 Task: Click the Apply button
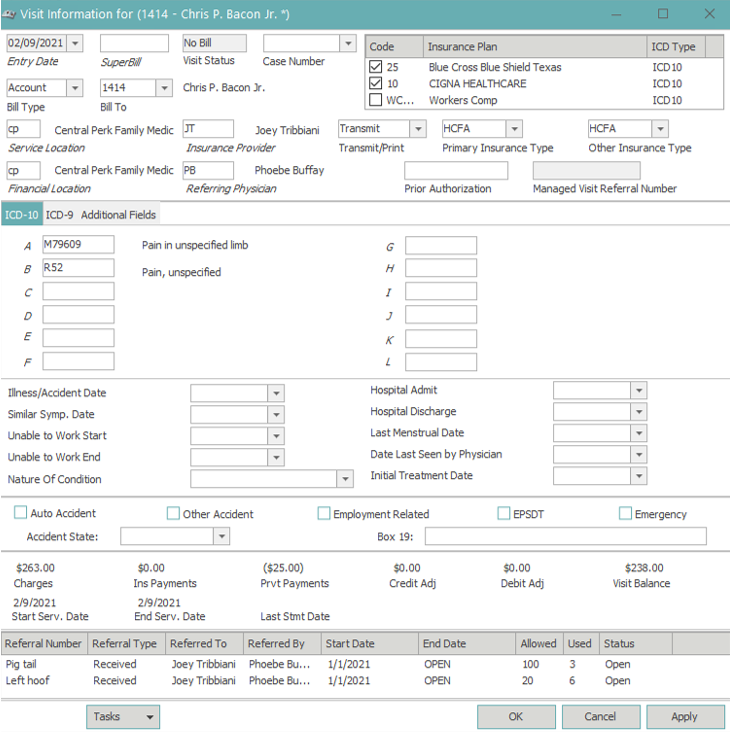click(684, 717)
